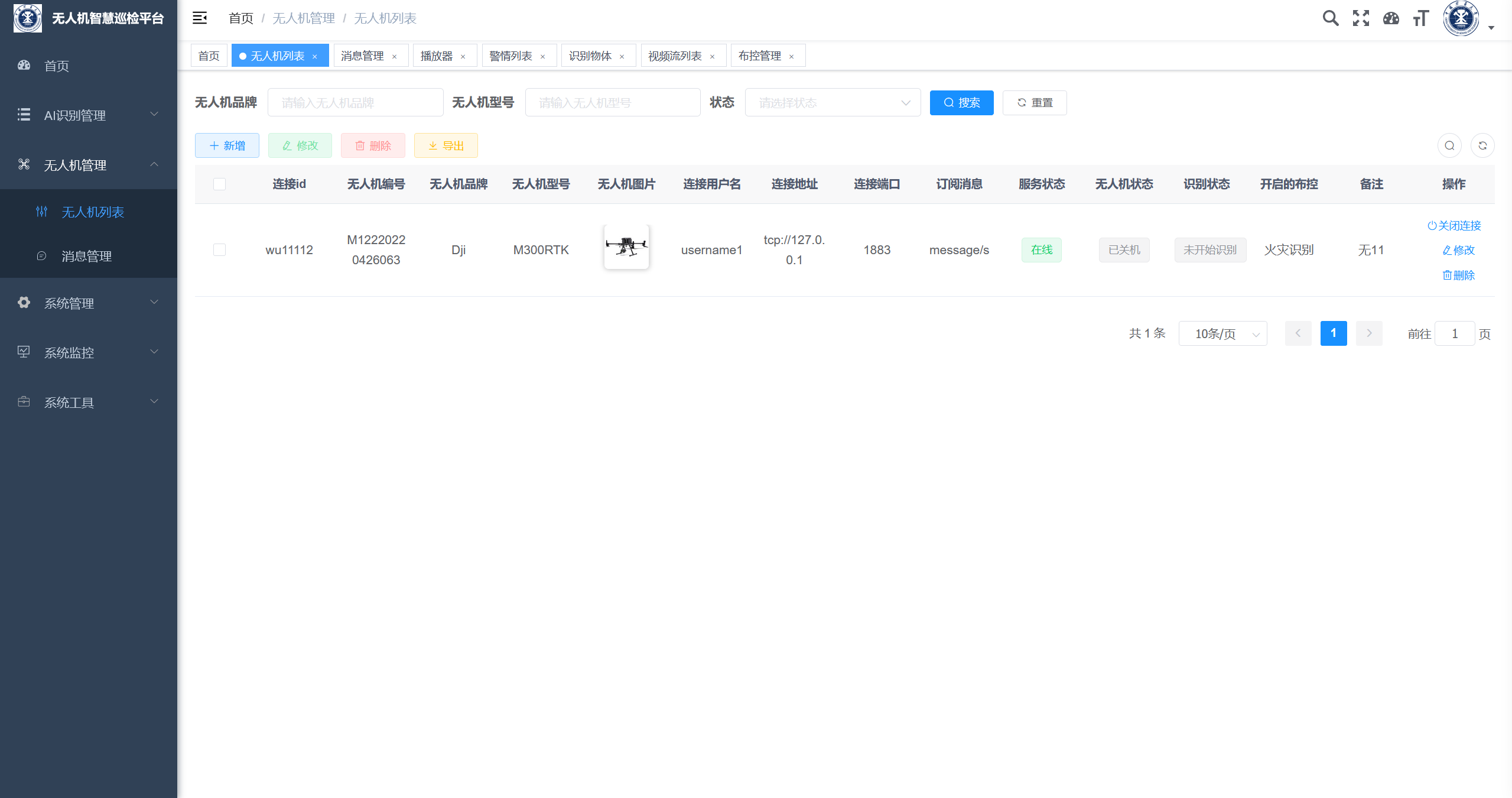Click the font size adjustment icon
The height and width of the screenshot is (798, 1512).
[x=1421, y=18]
